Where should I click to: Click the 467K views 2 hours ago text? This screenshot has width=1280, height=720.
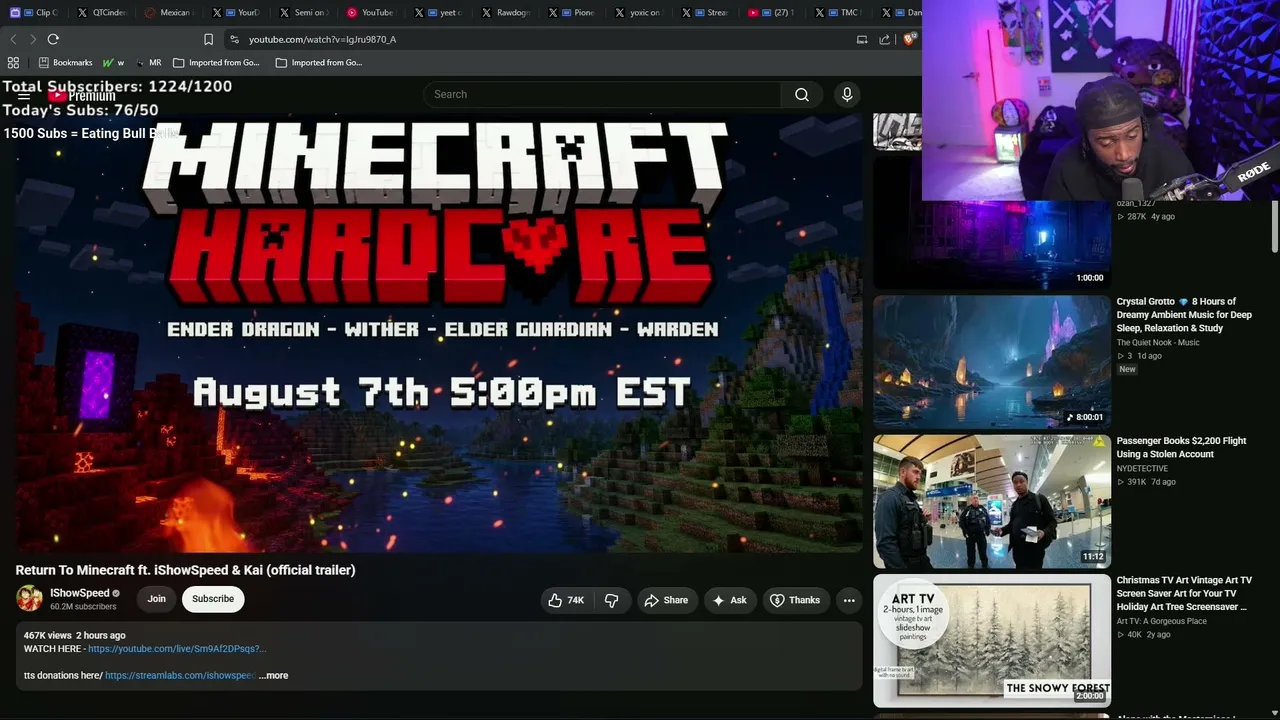75,636
